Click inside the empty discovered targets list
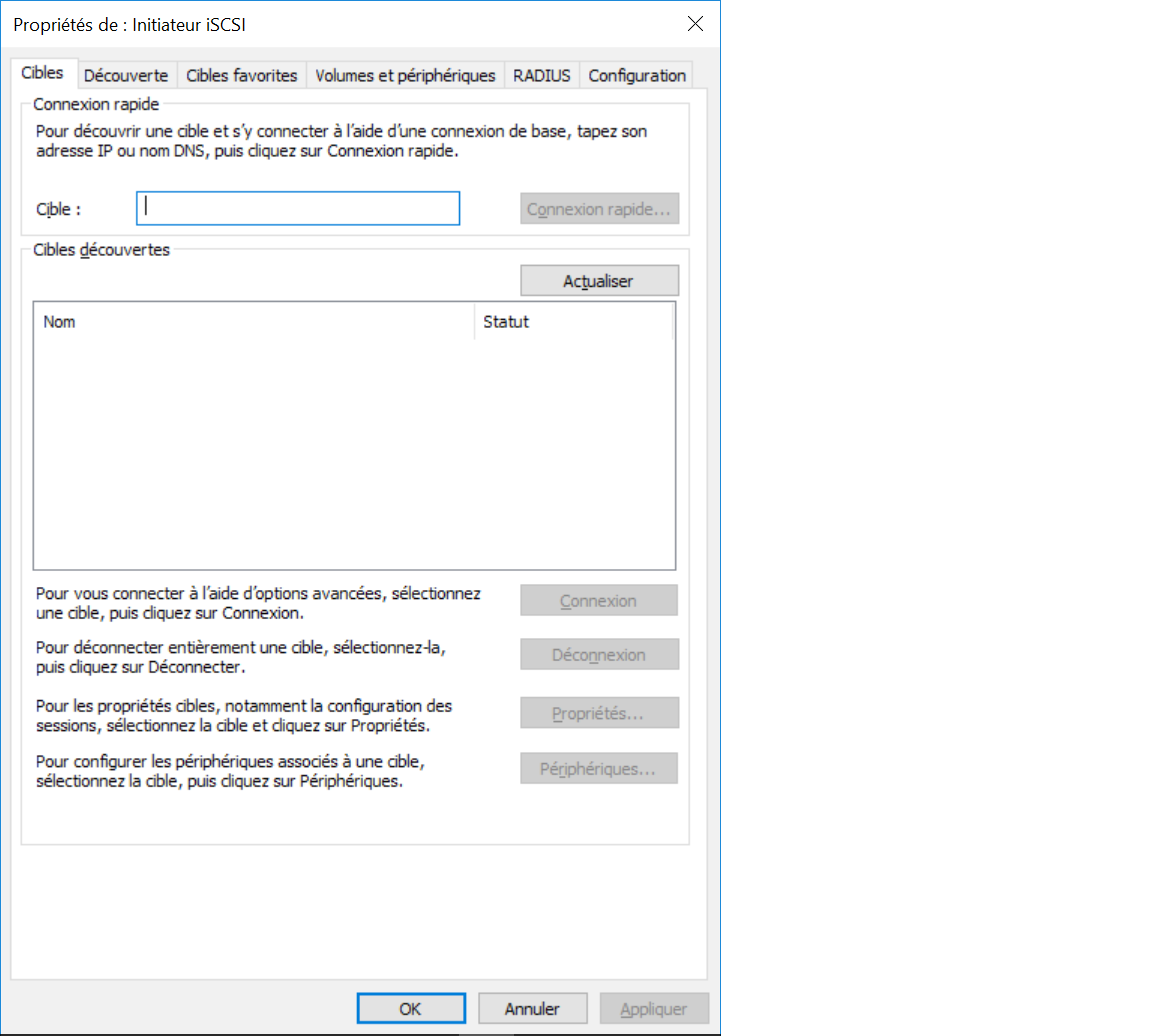 click(354, 450)
